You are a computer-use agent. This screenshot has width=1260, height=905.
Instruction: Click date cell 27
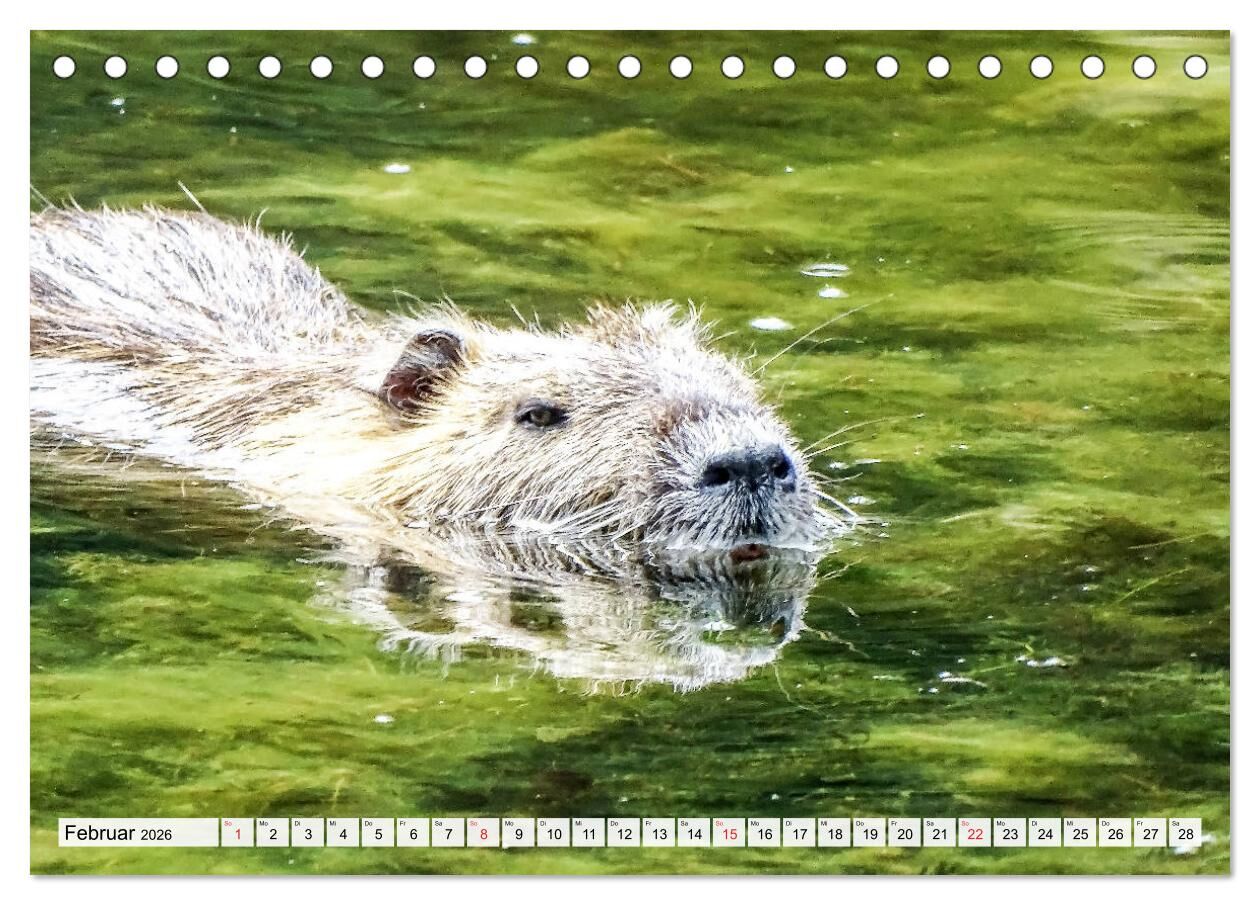click(x=1150, y=833)
